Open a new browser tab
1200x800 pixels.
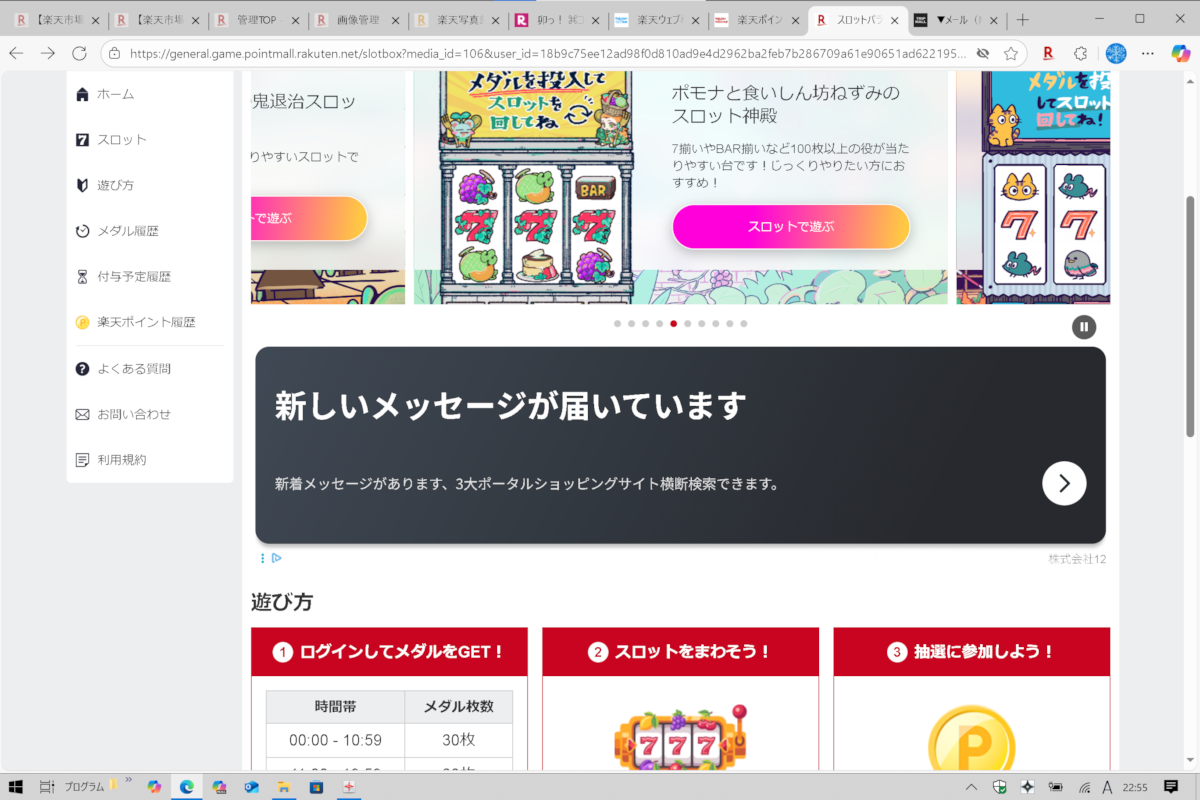[x=1022, y=19]
